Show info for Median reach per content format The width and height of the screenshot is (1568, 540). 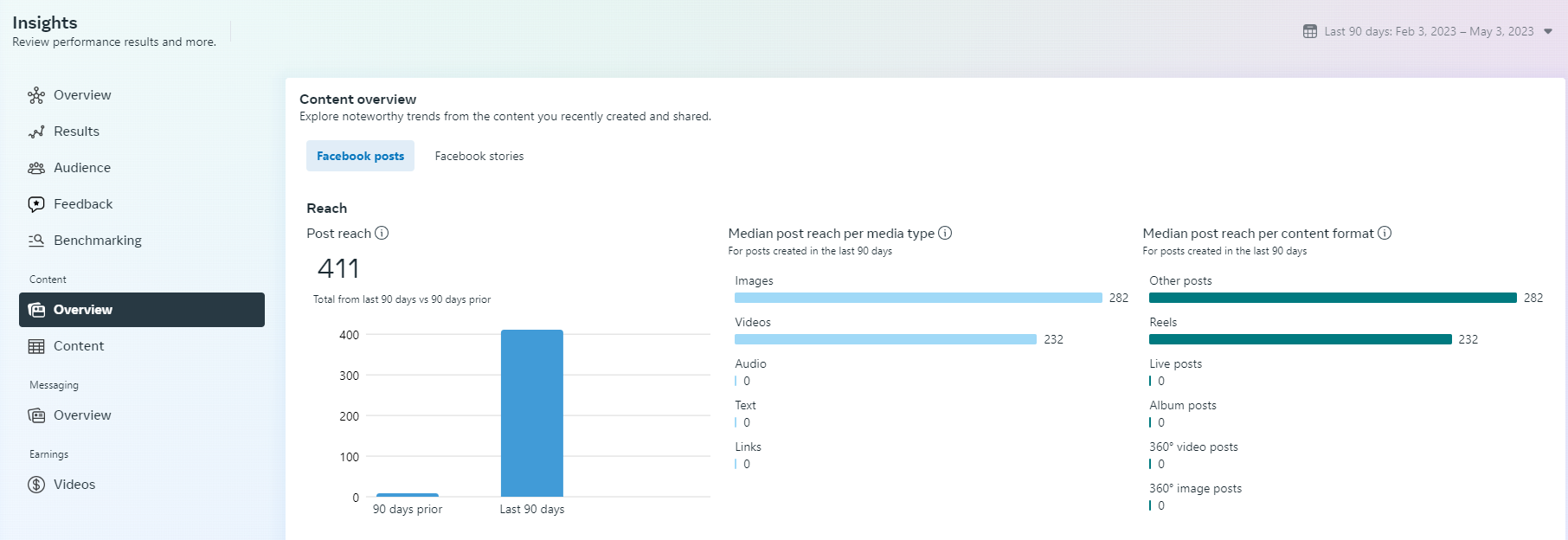point(1385,233)
